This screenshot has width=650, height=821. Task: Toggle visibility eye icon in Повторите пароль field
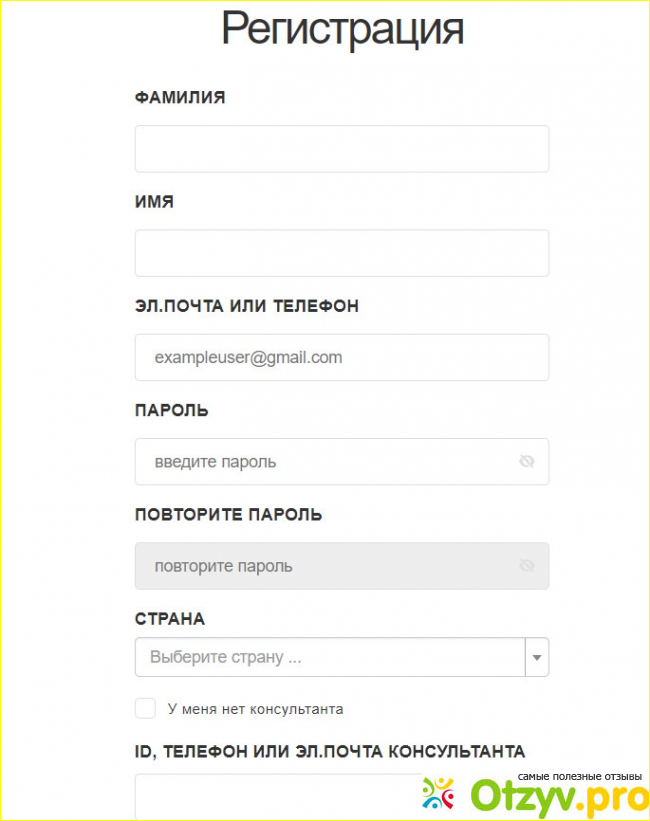[527, 566]
